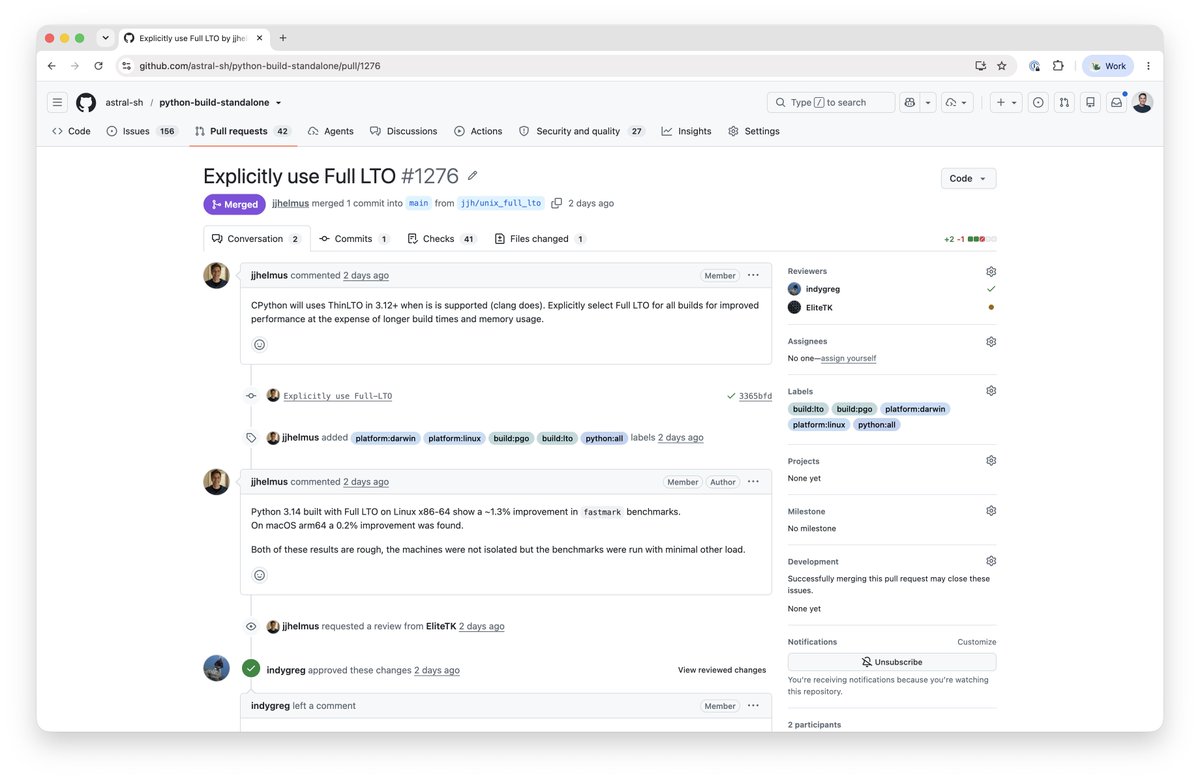Open the Assignees gear settings
The width and height of the screenshot is (1200, 780).
[991, 341]
